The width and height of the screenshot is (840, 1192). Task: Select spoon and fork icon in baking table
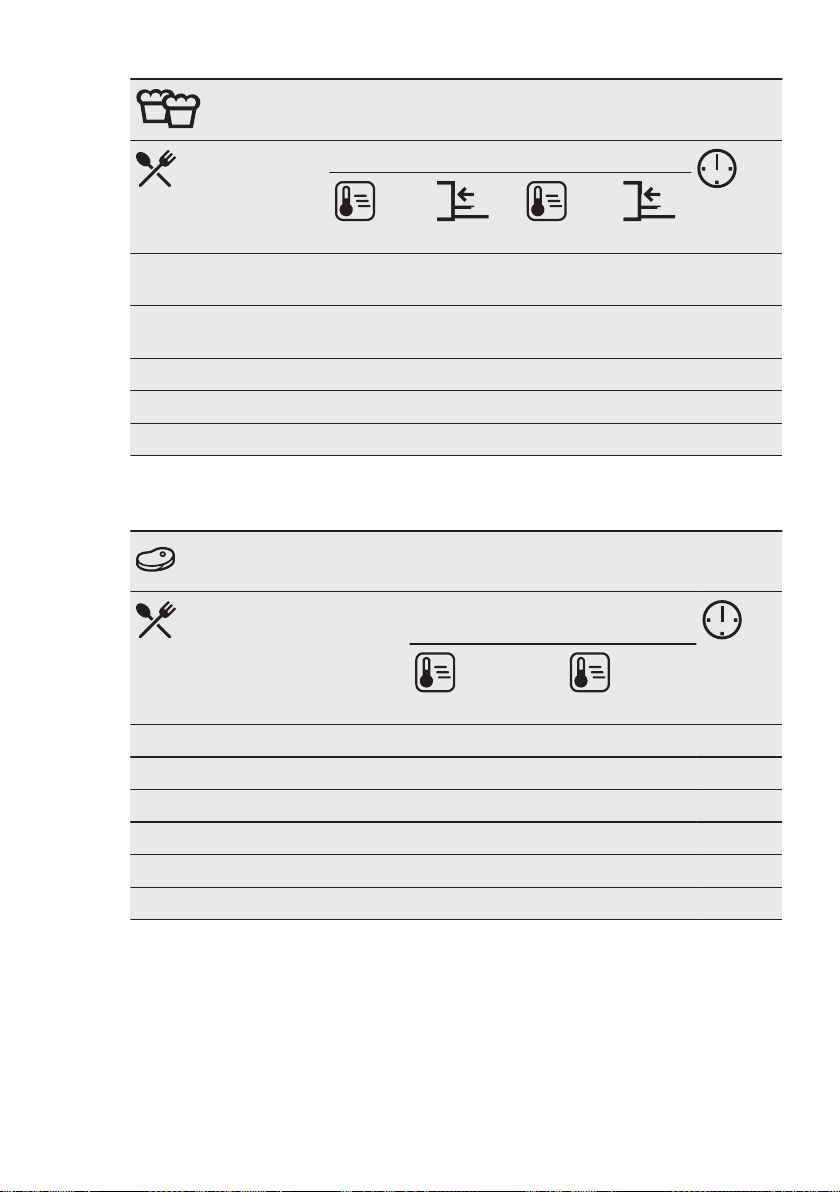click(x=156, y=169)
